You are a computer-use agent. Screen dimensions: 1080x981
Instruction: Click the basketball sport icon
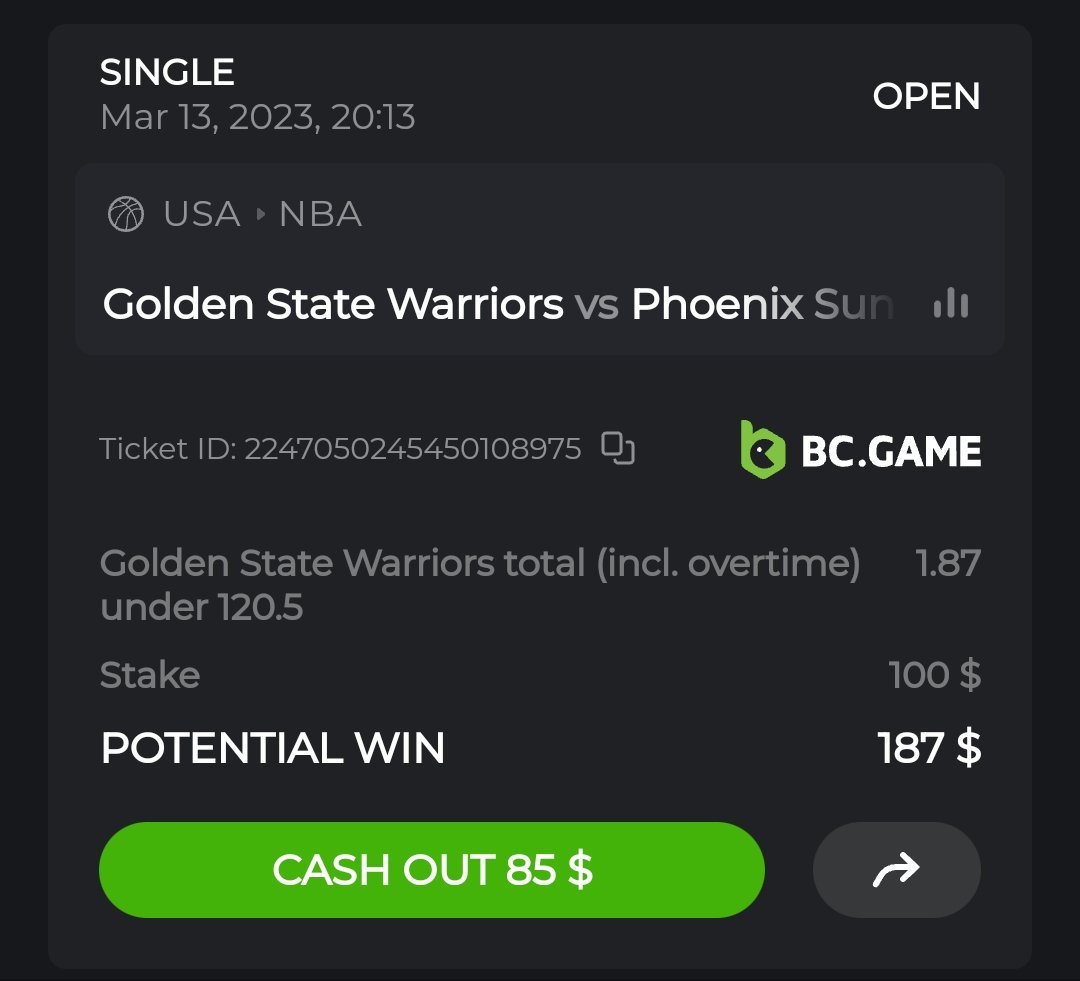(x=125, y=214)
